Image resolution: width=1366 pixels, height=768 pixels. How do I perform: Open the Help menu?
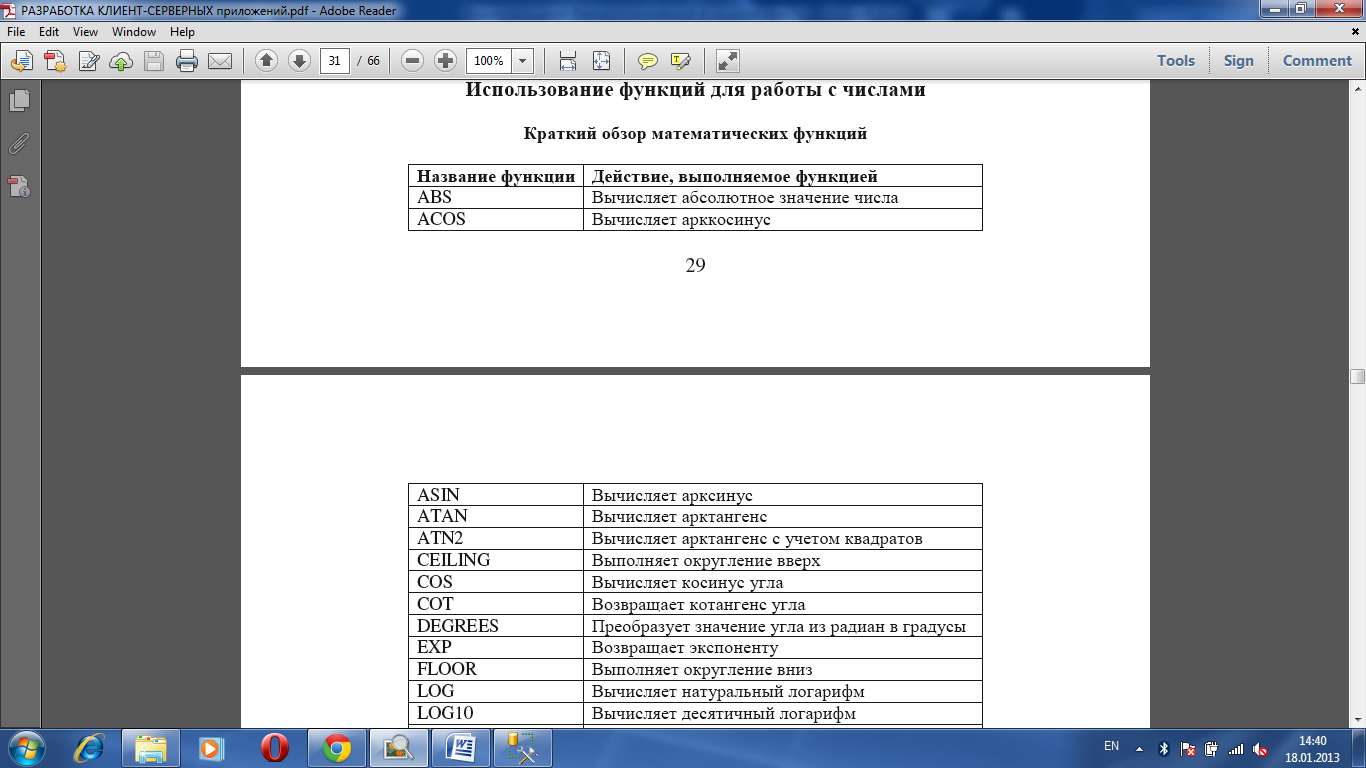pos(182,32)
